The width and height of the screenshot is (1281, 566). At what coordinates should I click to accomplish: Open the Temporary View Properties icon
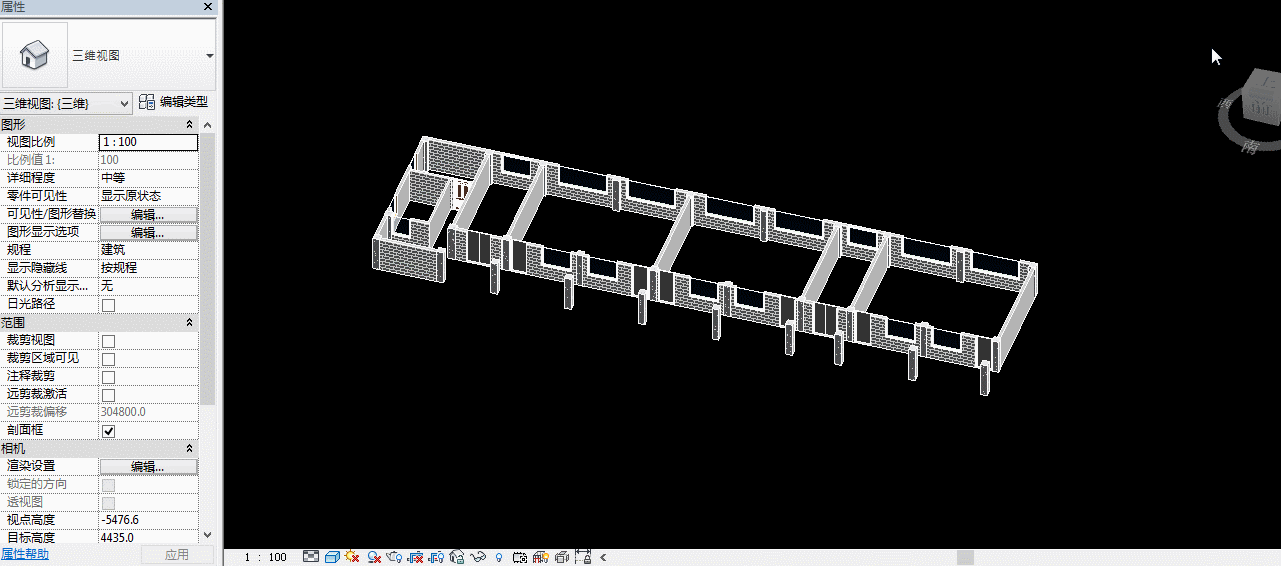tap(519, 557)
